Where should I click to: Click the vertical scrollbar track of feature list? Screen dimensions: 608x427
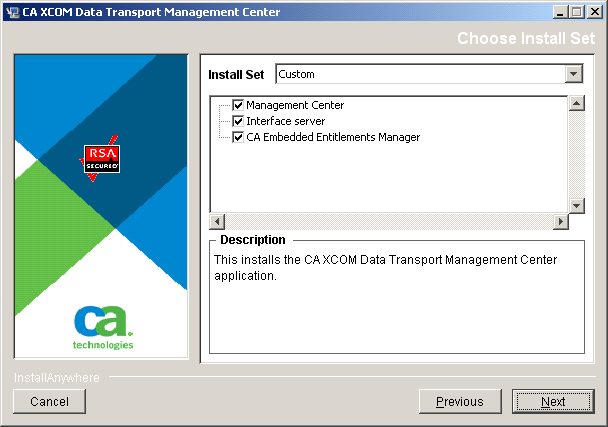(x=577, y=154)
